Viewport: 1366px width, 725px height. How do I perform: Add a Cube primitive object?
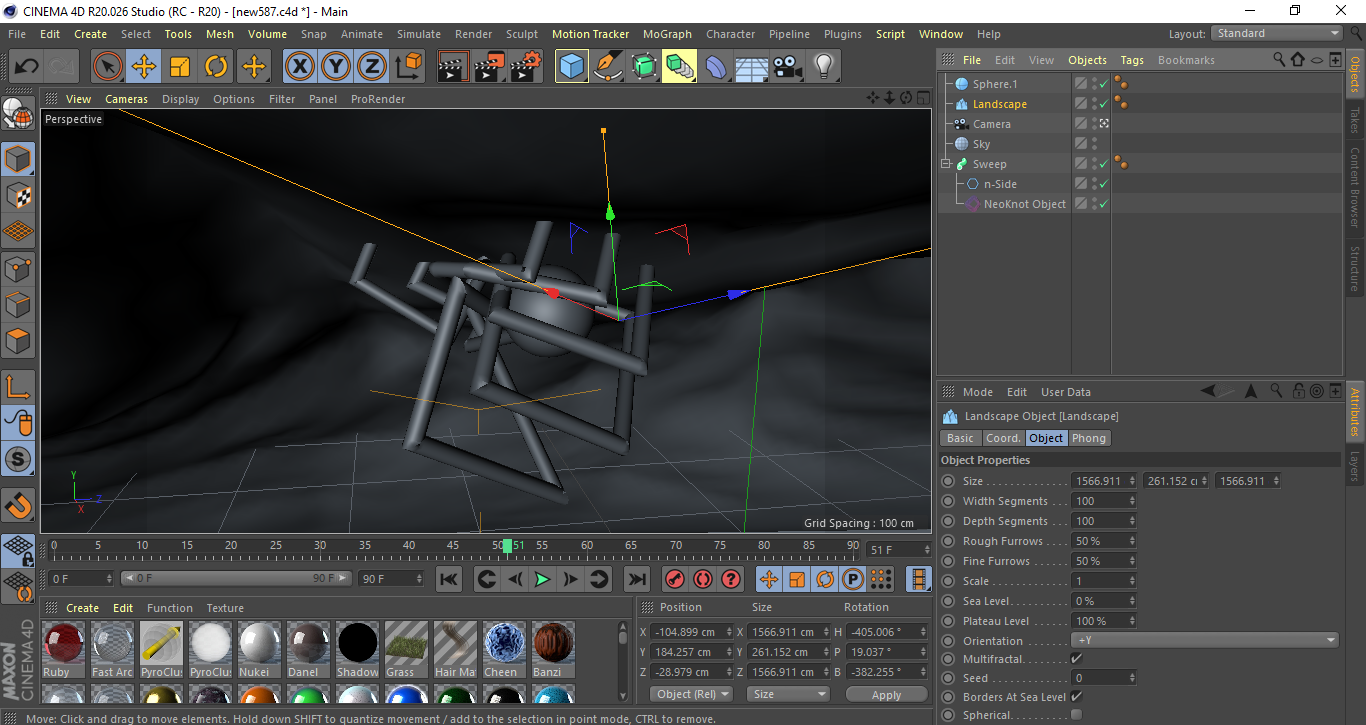(572, 67)
